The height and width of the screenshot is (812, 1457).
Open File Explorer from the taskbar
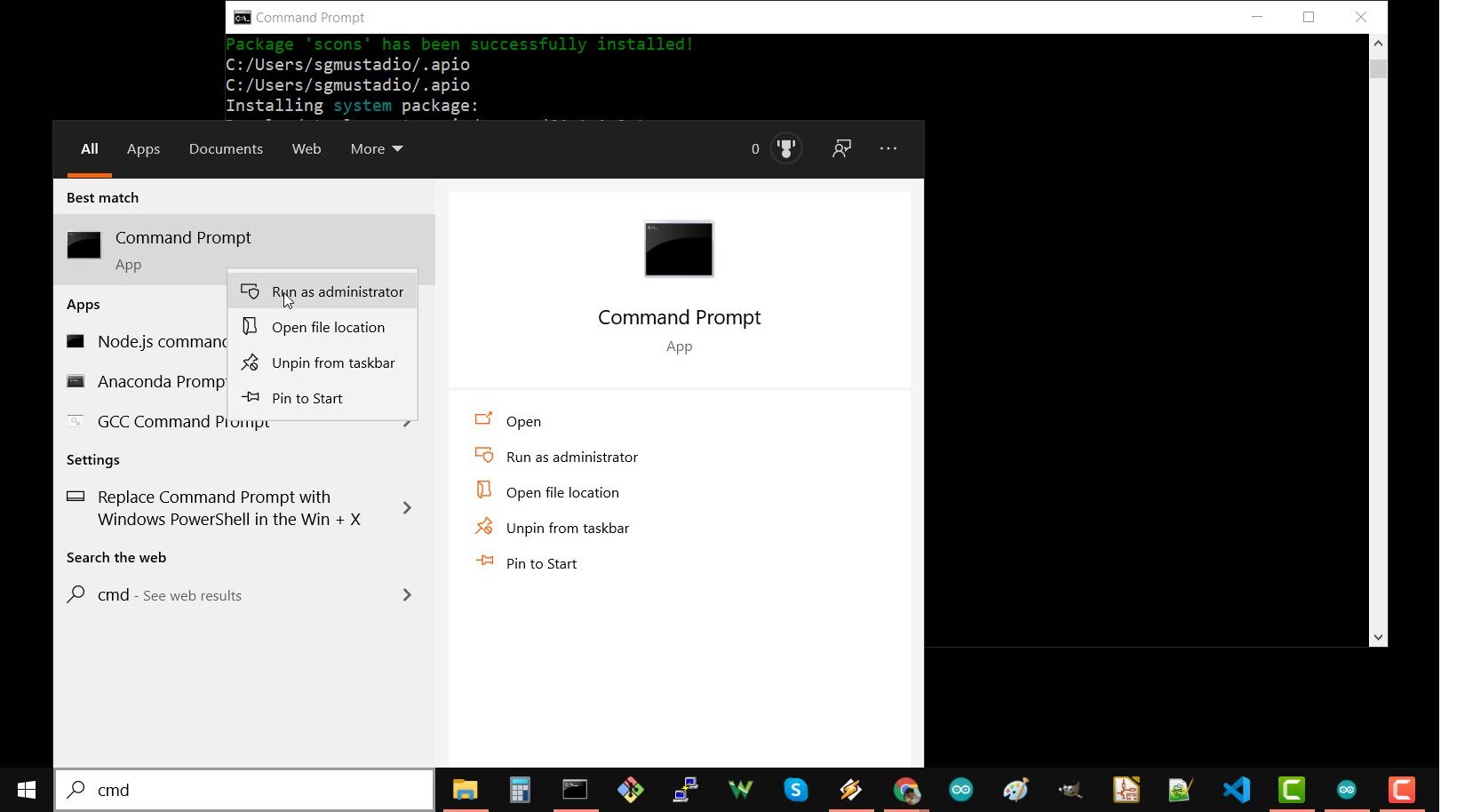(x=466, y=790)
